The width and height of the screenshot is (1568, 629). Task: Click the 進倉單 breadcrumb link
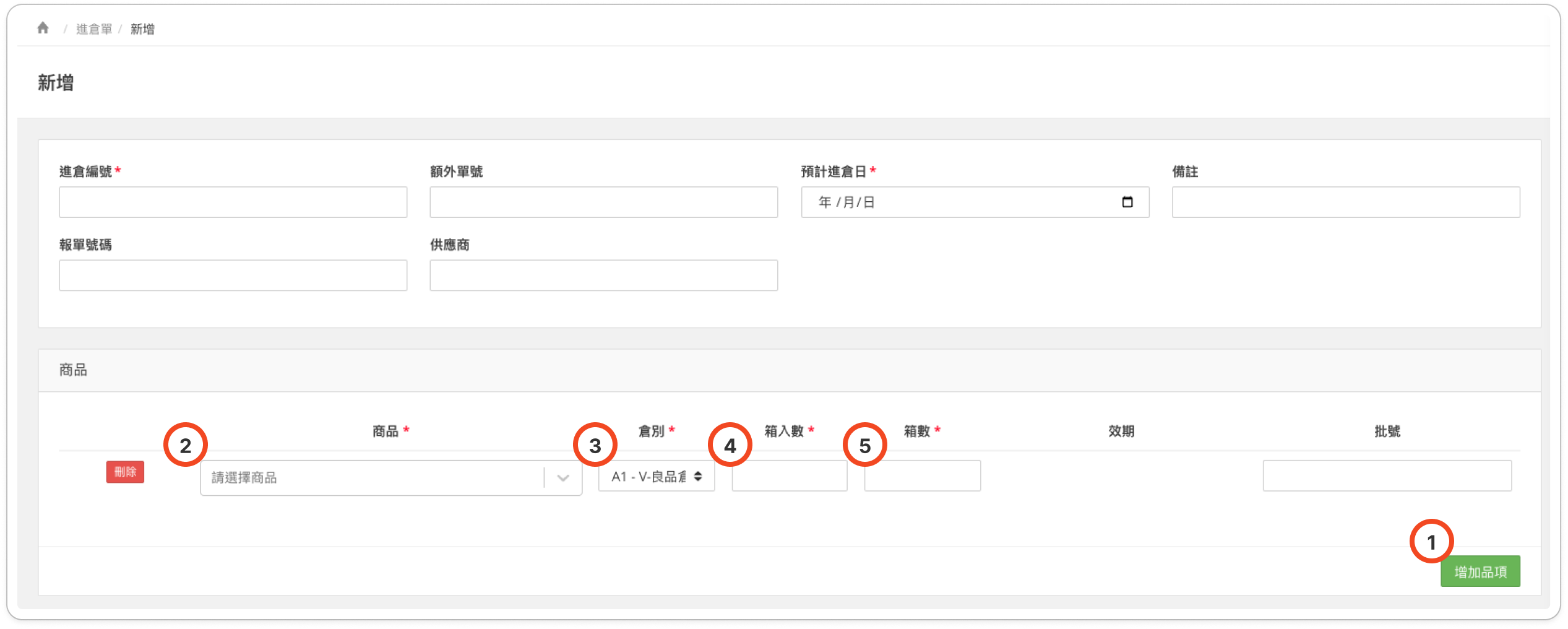[94, 29]
